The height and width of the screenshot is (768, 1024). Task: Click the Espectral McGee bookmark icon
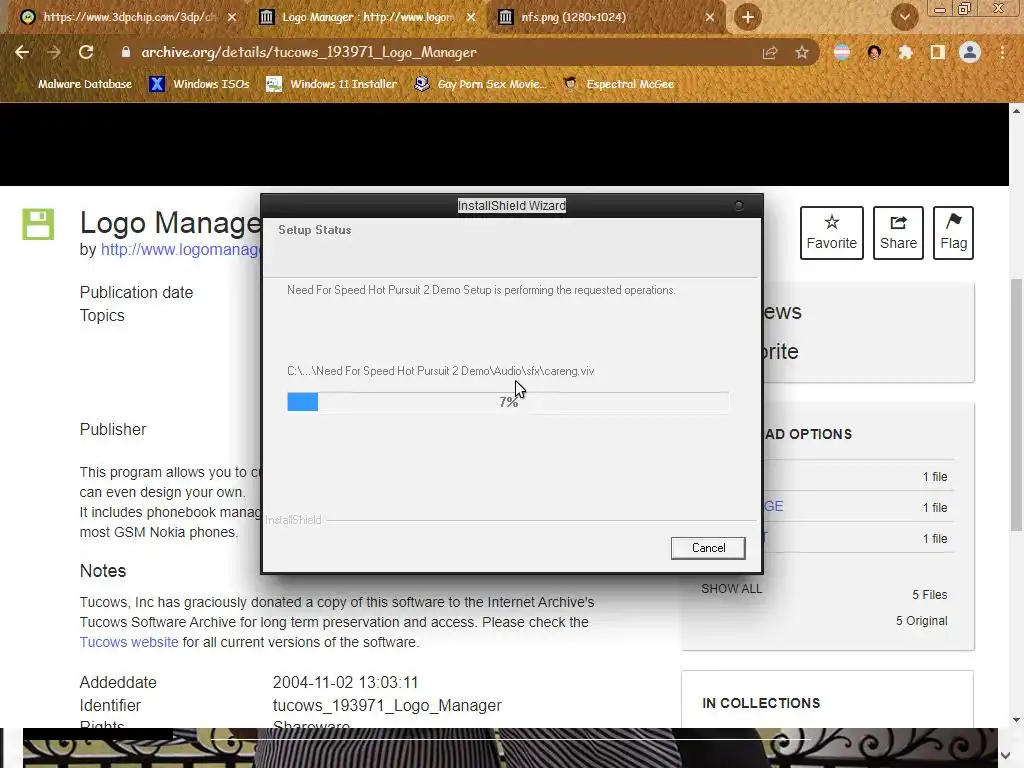[570, 84]
